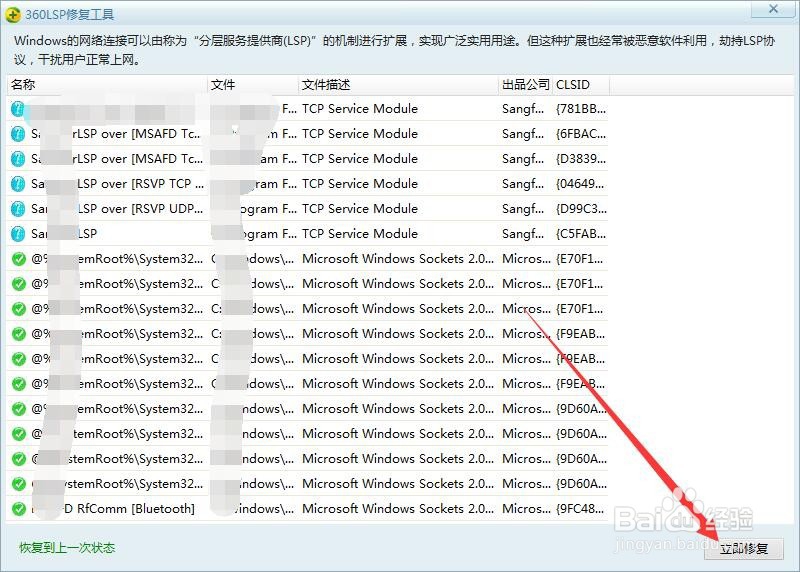This screenshot has height=572, width=800.
Task: Click question-mark icon of the {C5FAB... row
Action: 18,234
